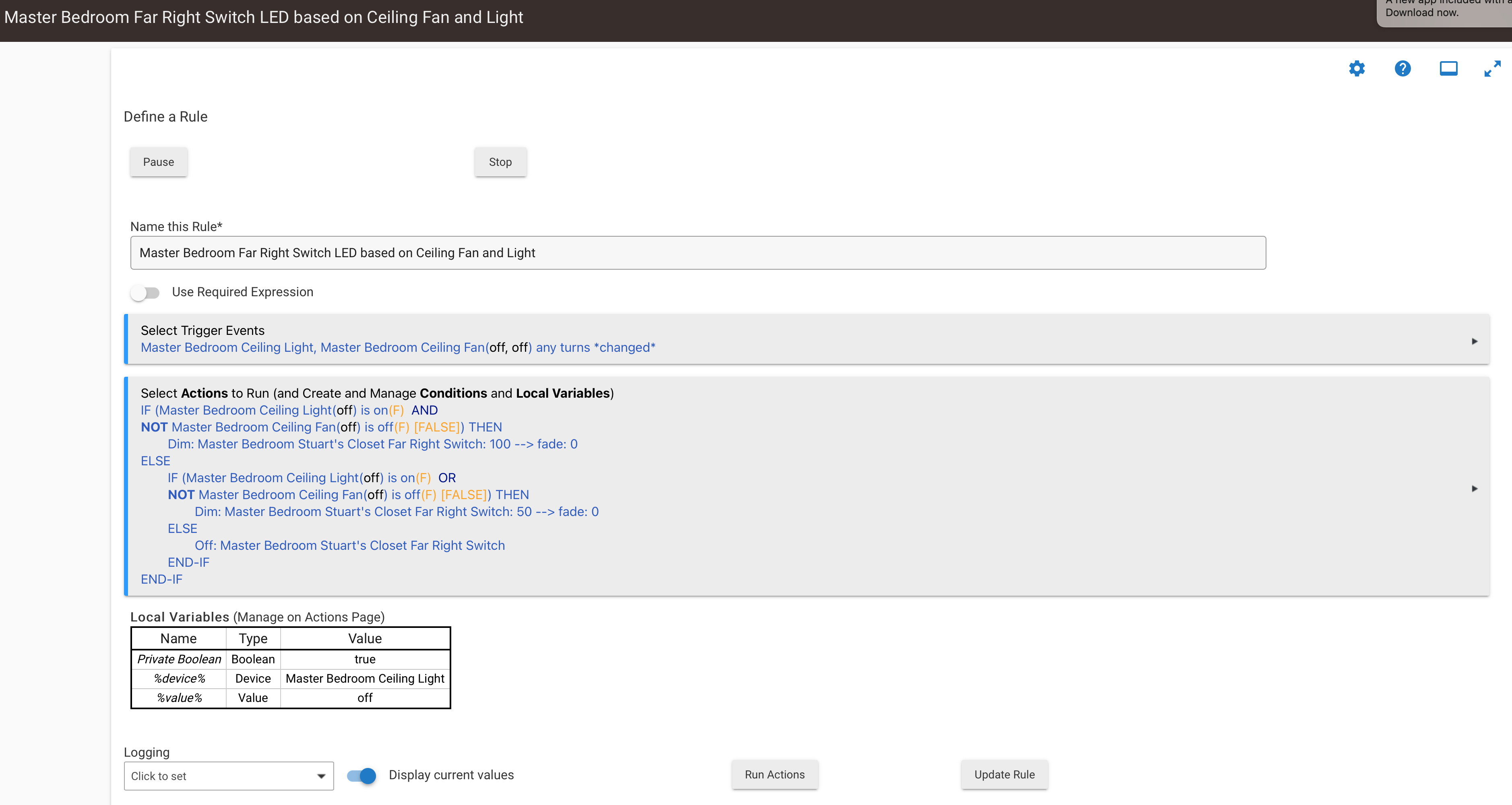Click the Off: Far Right Switch action line
This screenshot has height=805, width=1512.
click(349, 546)
